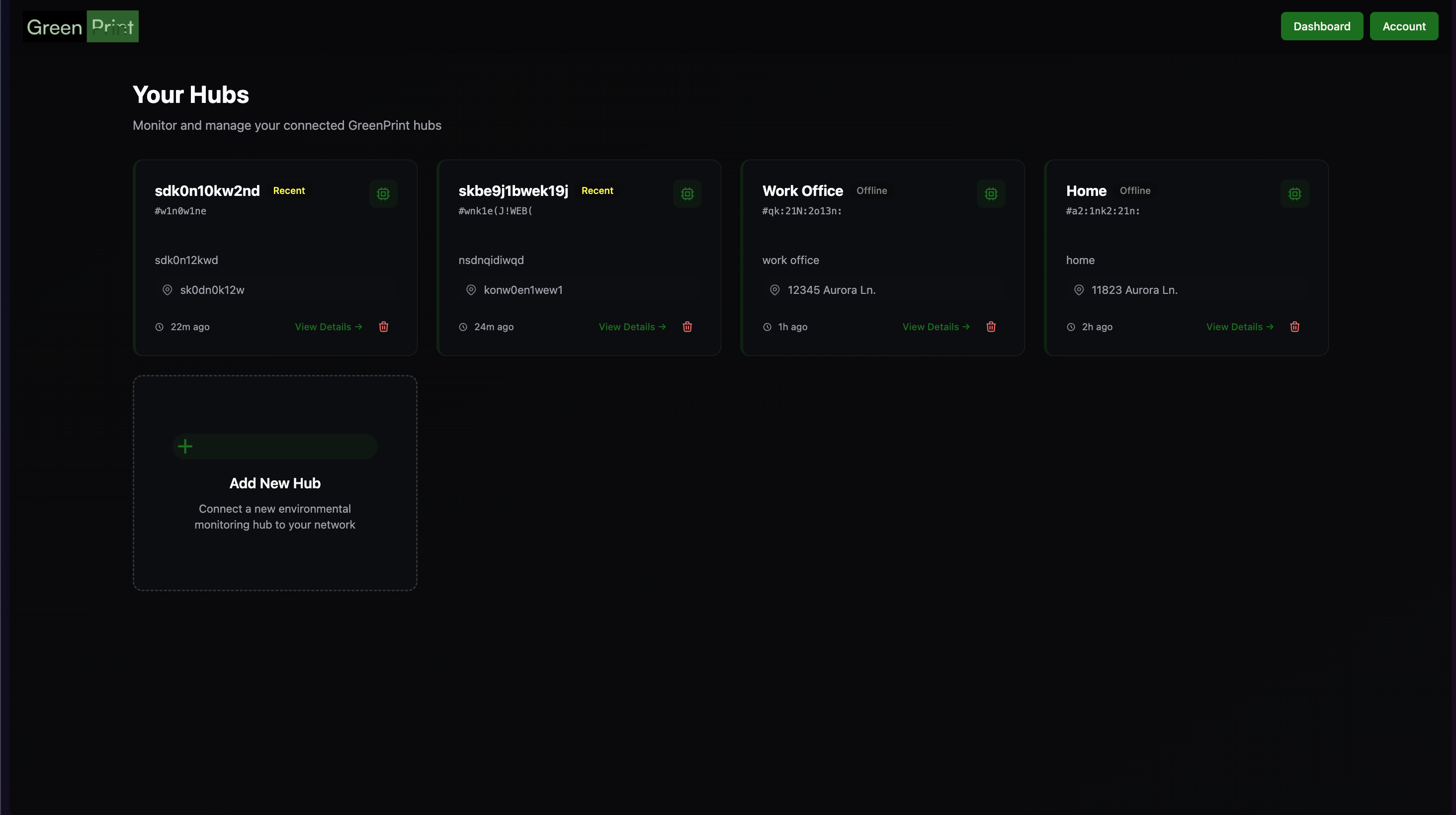Delete the sdk0n10kw2nd hub with trash icon

tap(383, 327)
